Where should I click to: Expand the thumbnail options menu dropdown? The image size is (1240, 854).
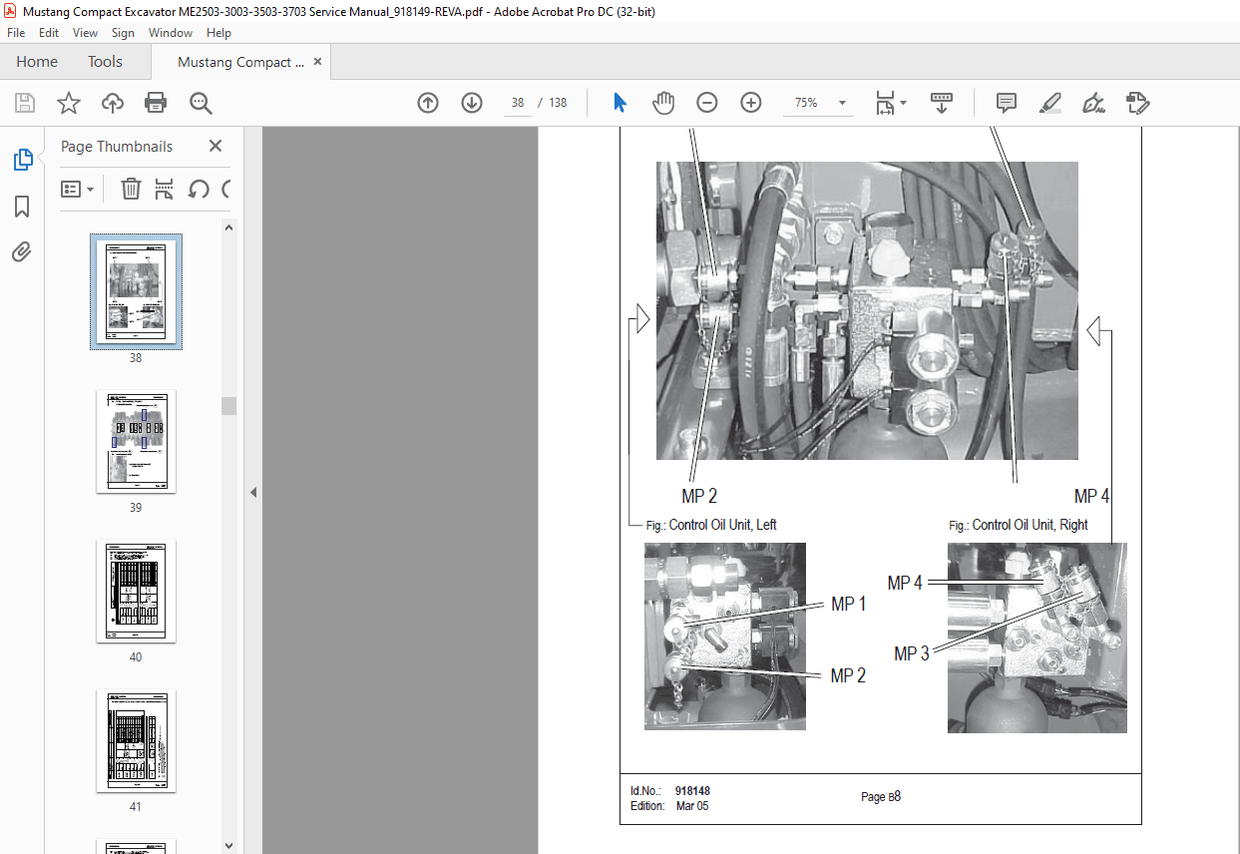tap(77, 189)
